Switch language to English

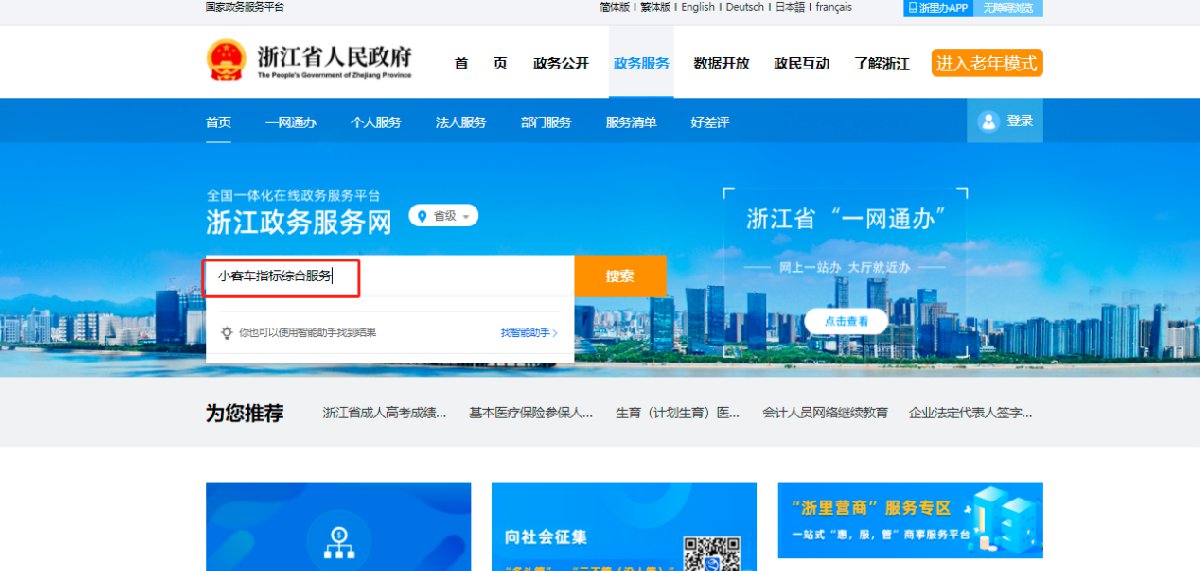(x=698, y=7)
